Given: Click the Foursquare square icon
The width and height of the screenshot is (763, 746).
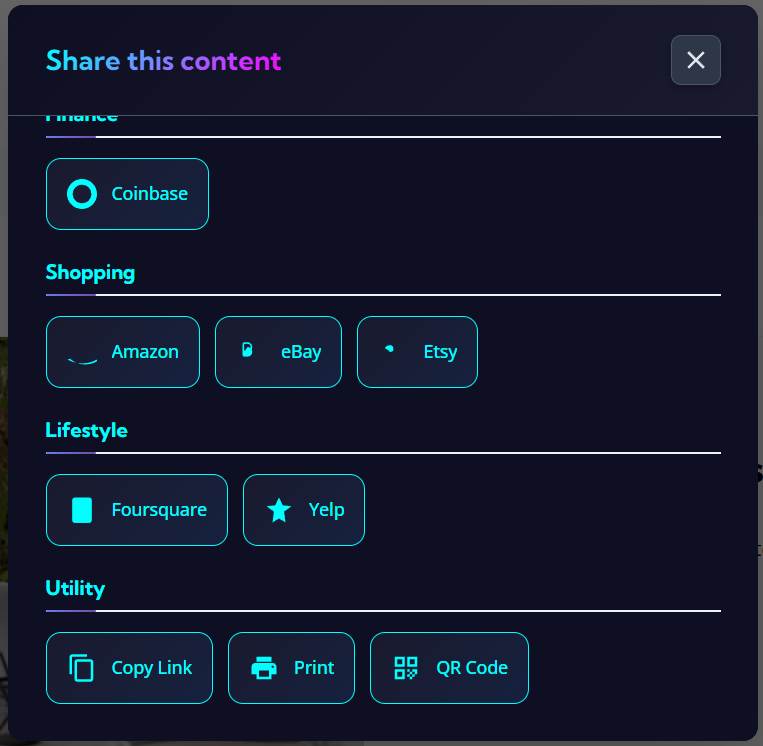Looking at the screenshot, I should coord(82,510).
